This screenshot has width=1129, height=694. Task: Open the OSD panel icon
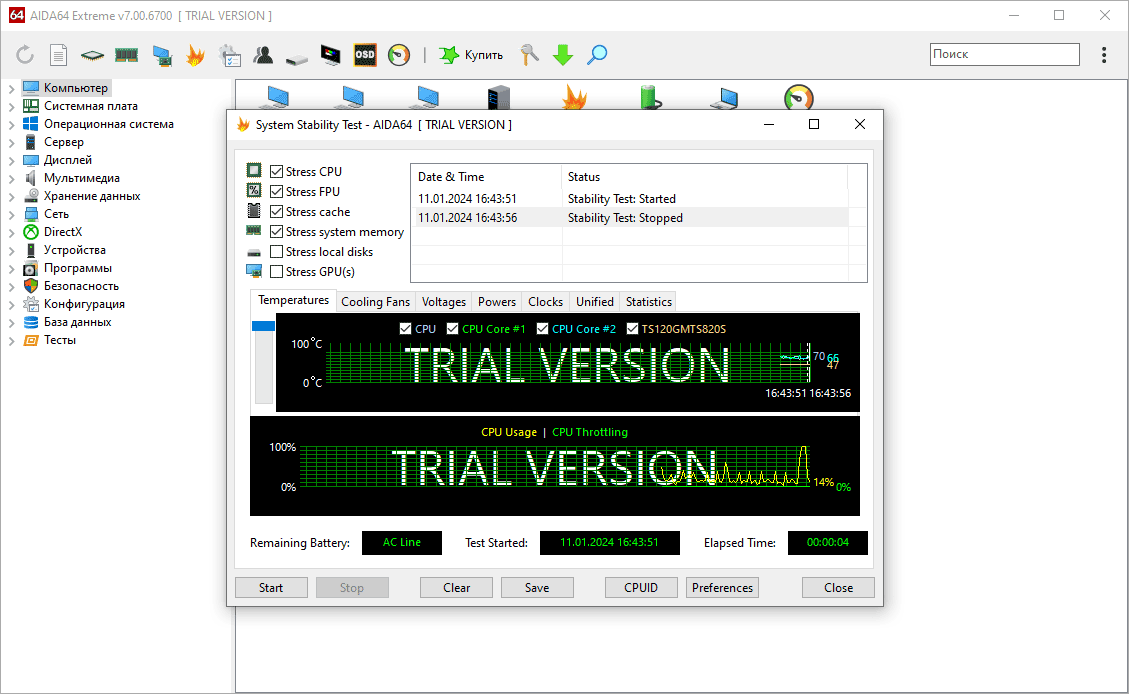coord(365,55)
